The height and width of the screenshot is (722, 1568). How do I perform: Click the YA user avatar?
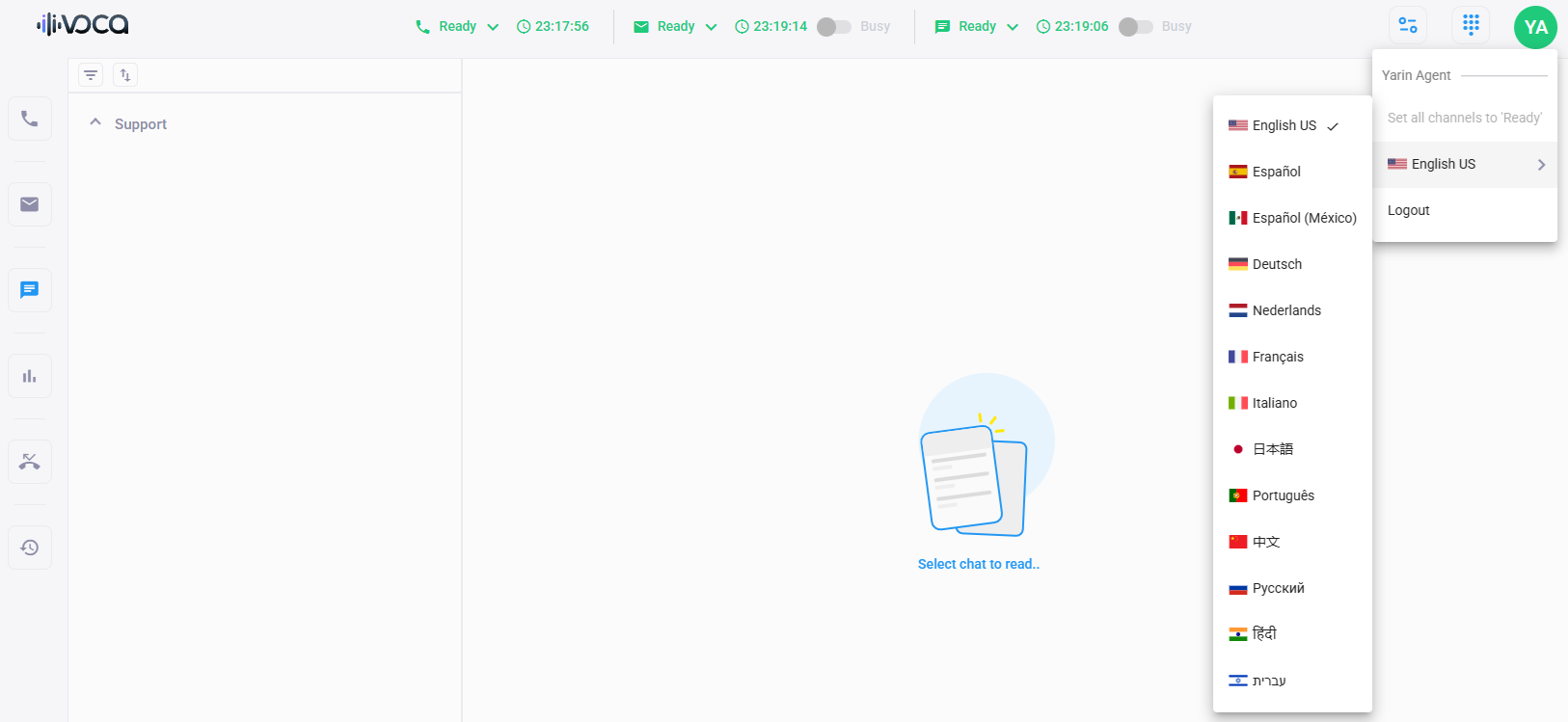point(1535,27)
